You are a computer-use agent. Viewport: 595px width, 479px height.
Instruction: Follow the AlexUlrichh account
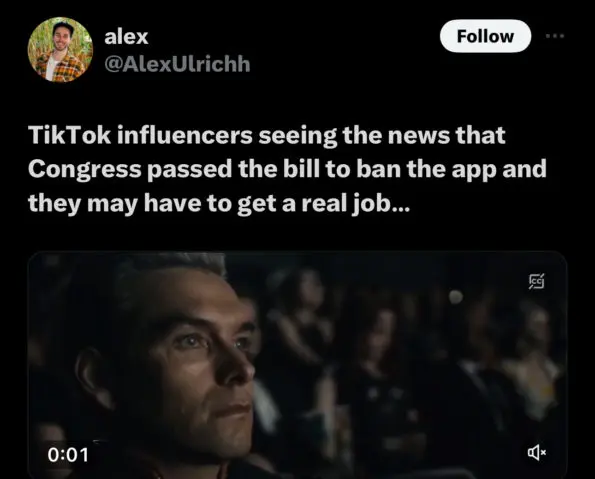pos(485,36)
